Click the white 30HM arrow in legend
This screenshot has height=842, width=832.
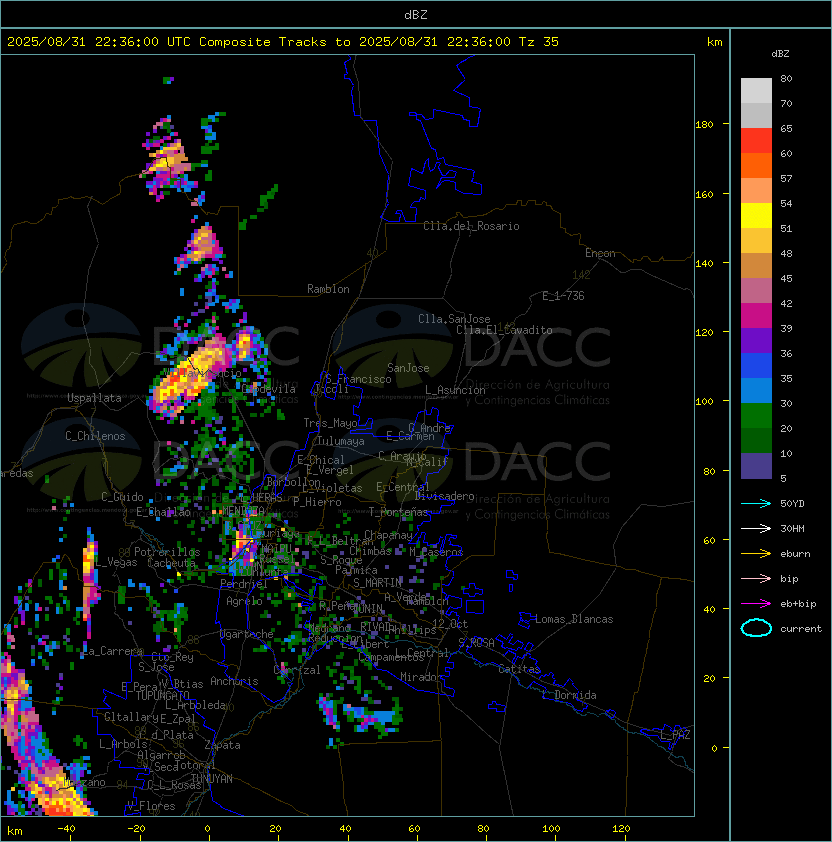[x=756, y=528]
